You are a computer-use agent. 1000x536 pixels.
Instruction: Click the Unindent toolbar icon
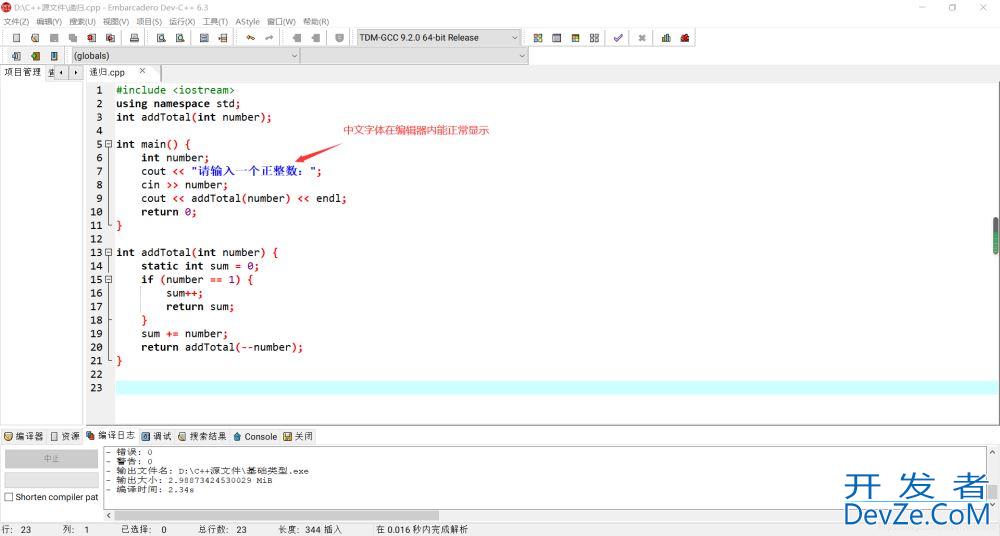[315, 38]
